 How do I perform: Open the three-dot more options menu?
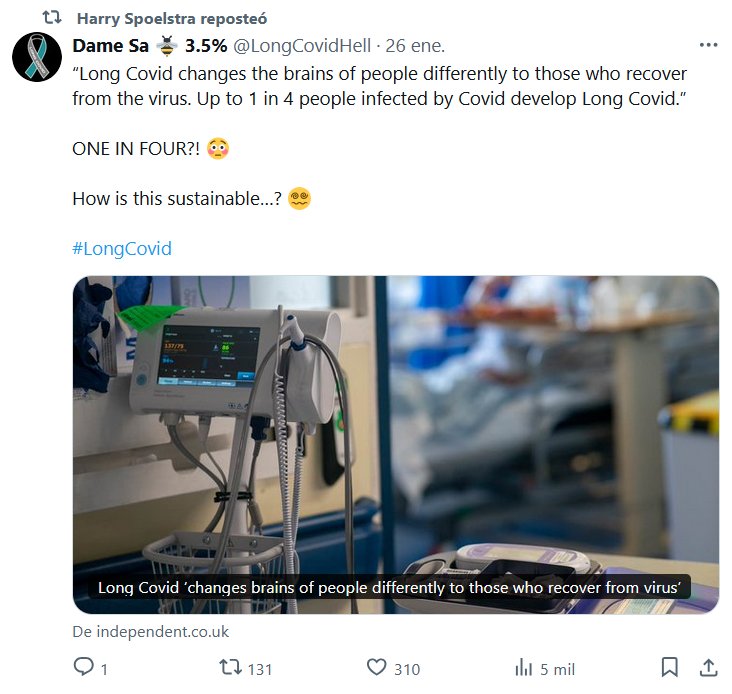708,45
